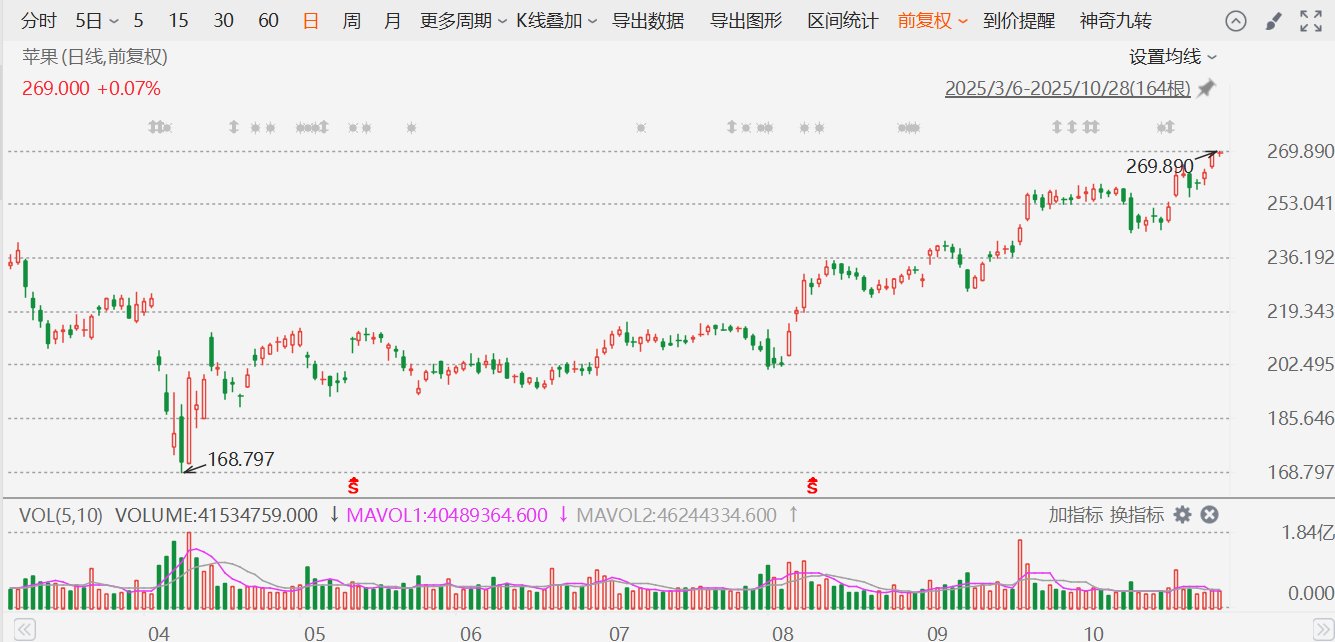The height and width of the screenshot is (642, 1335).
Task: Click the first red S marker under chart
Action: pyautogui.click(x=353, y=487)
